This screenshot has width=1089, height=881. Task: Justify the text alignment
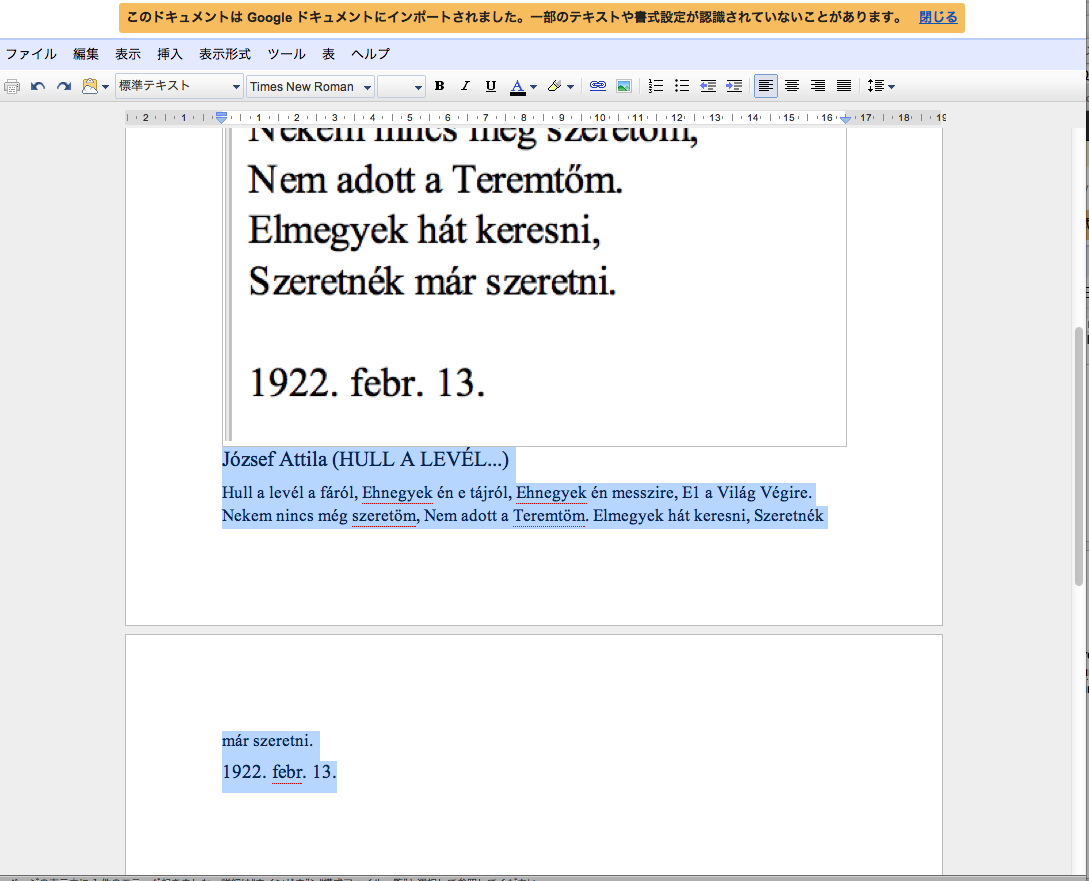[x=844, y=86]
